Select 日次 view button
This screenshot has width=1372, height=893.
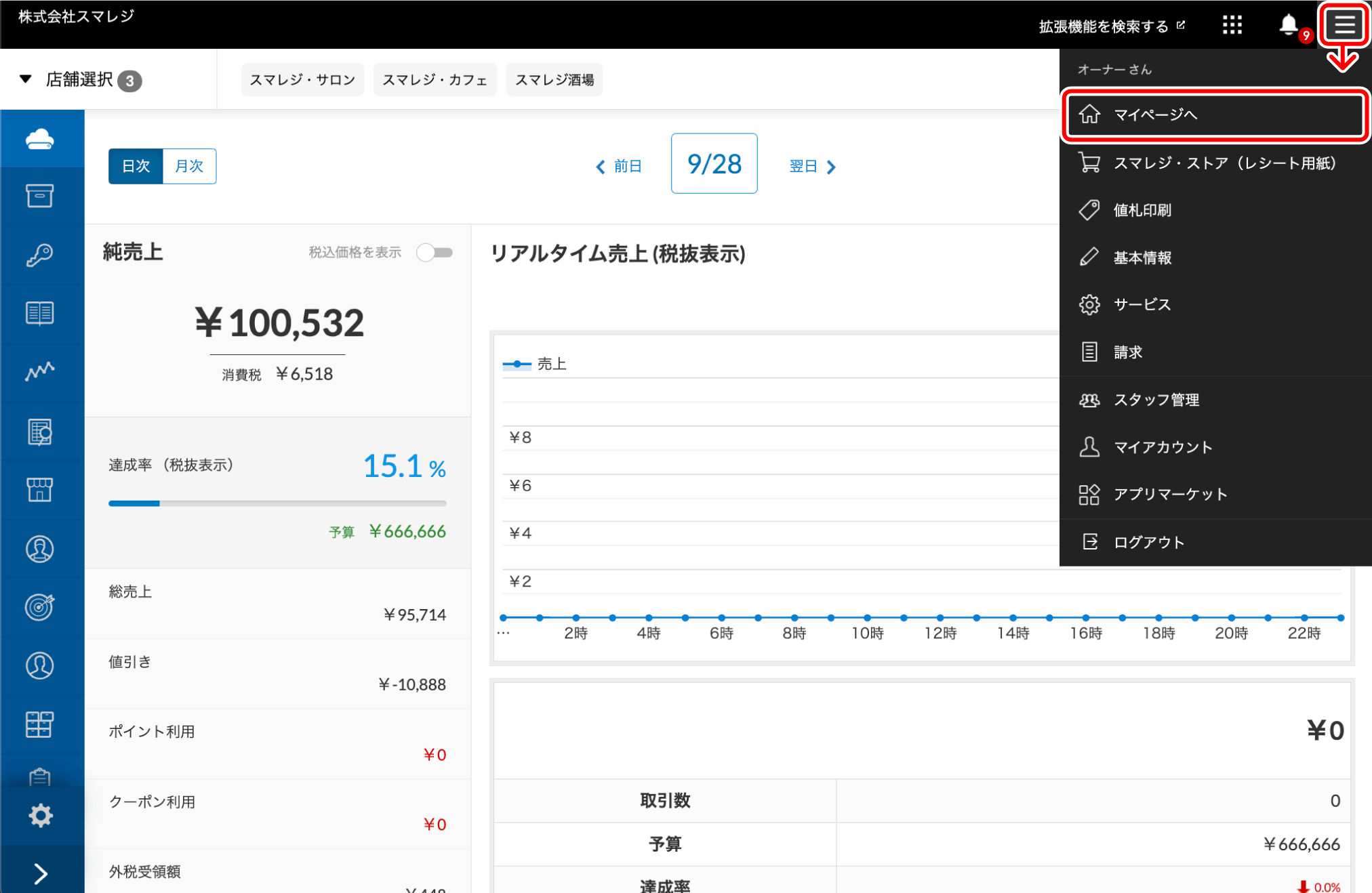tap(136, 166)
